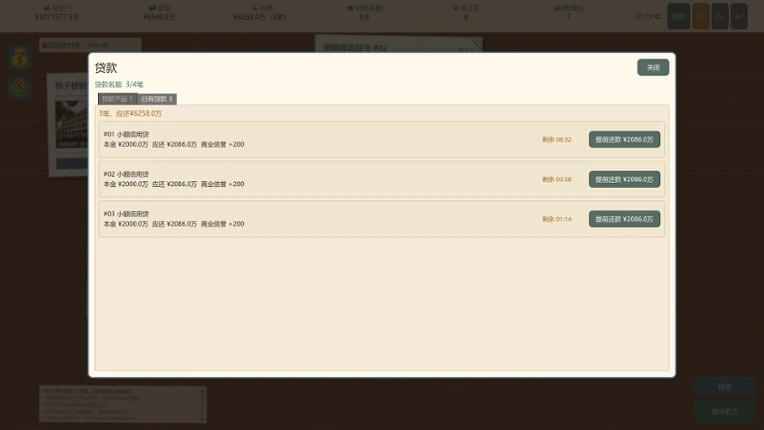Click 施工队 8 stat in top bar

pyautogui.click(x=466, y=13)
